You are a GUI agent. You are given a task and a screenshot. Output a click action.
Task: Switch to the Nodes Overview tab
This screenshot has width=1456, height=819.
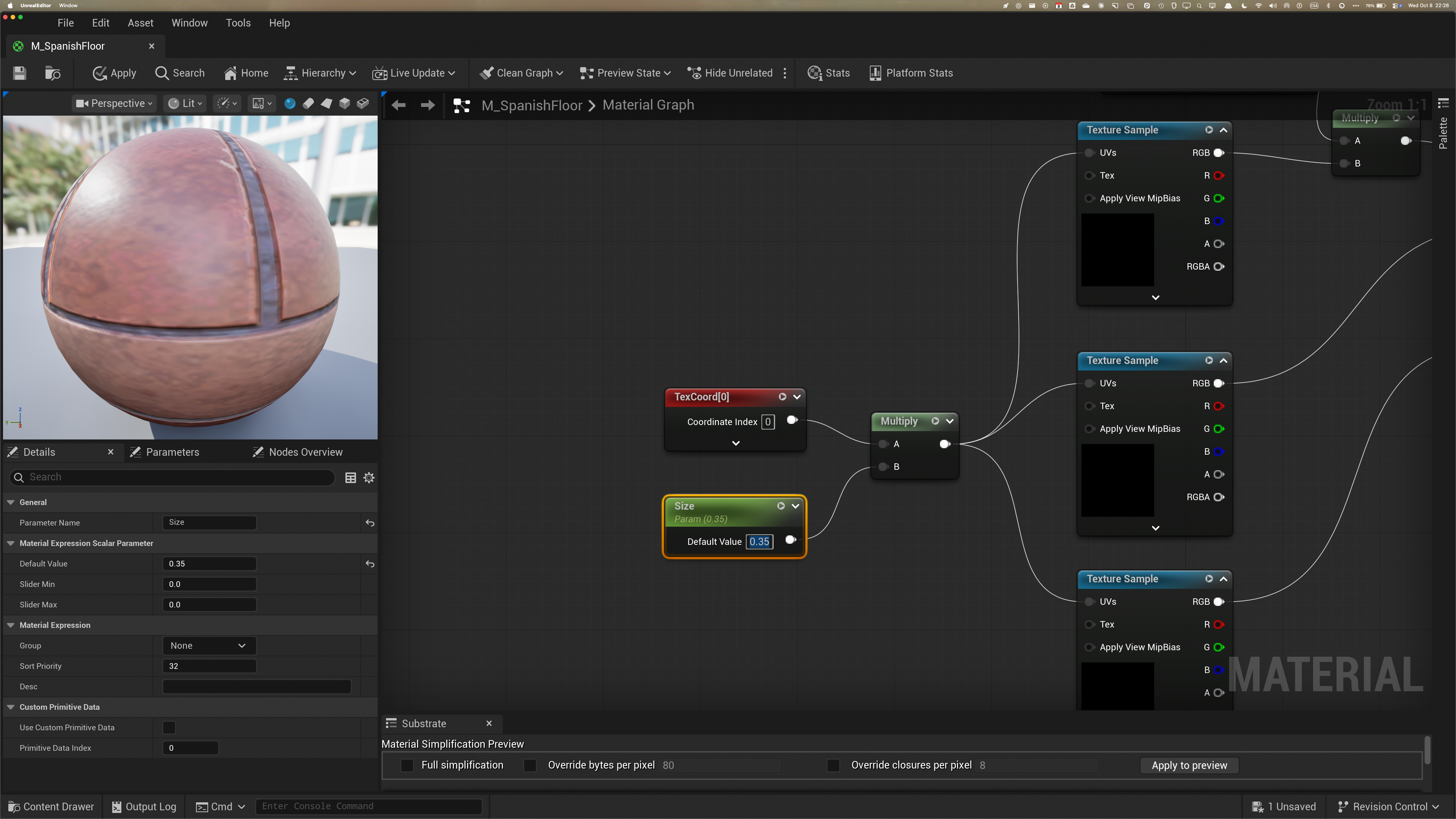click(x=297, y=452)
